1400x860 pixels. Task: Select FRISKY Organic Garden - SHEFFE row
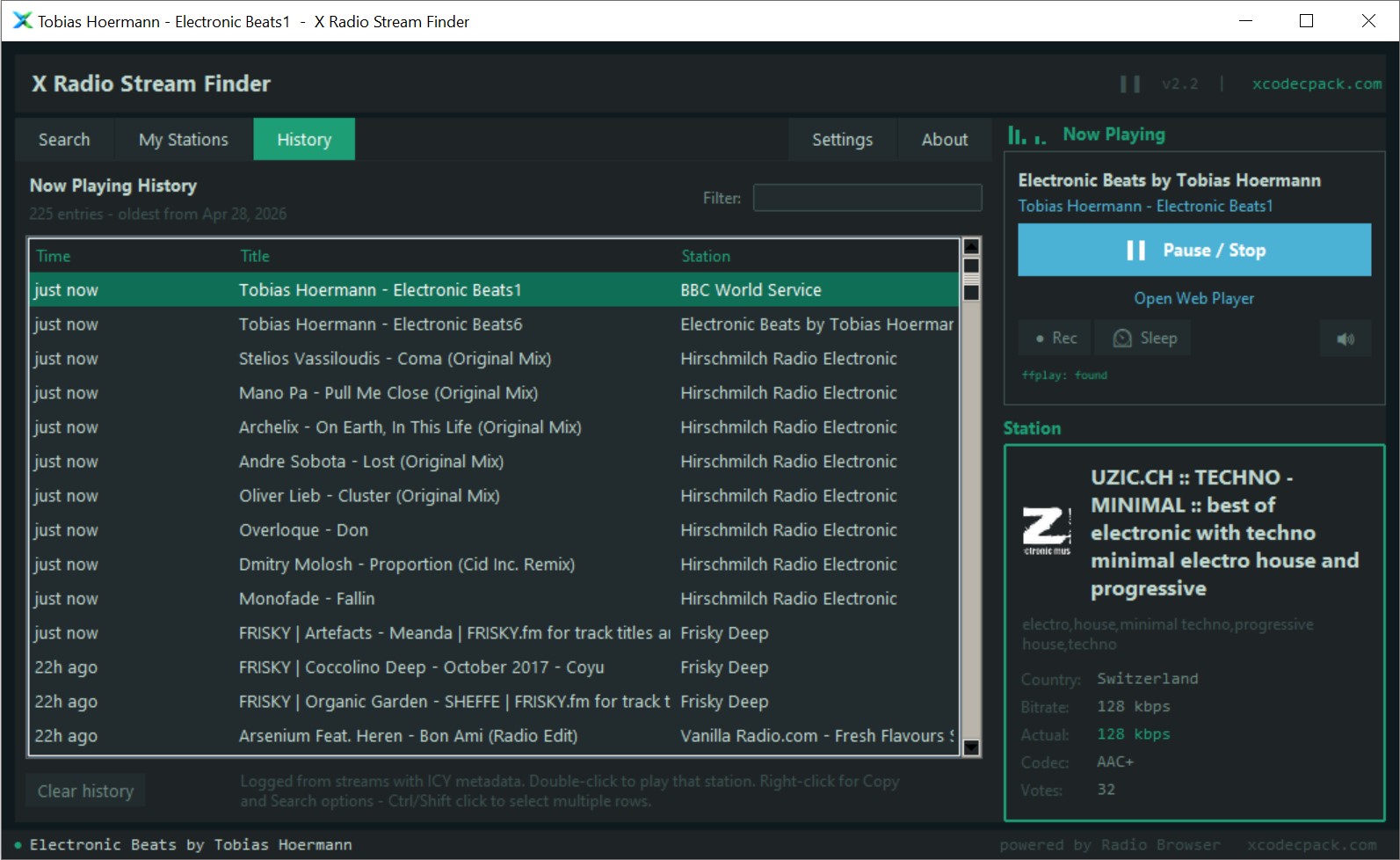[x=495, y=701]
